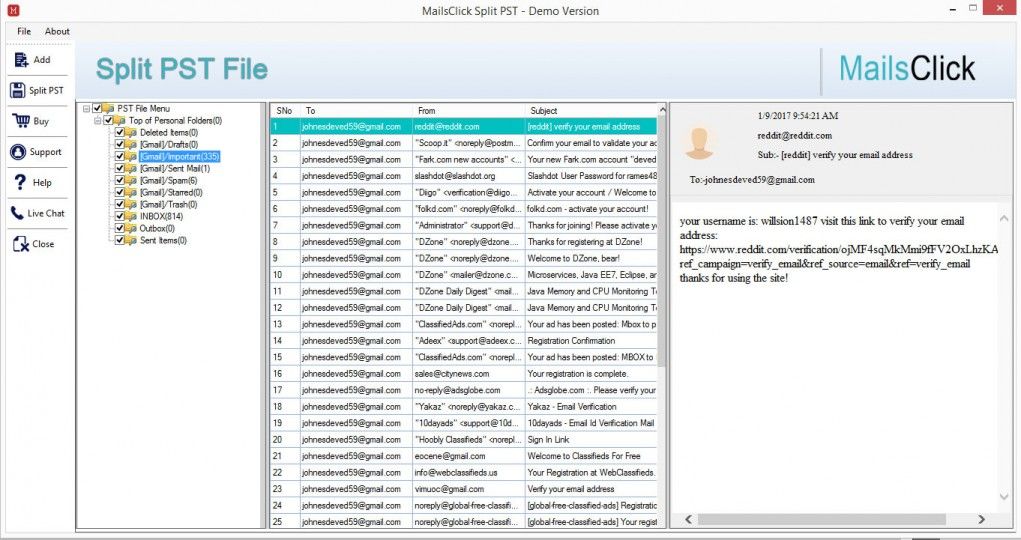
Task: Click the Split PST button label
Action: (46, 91)
